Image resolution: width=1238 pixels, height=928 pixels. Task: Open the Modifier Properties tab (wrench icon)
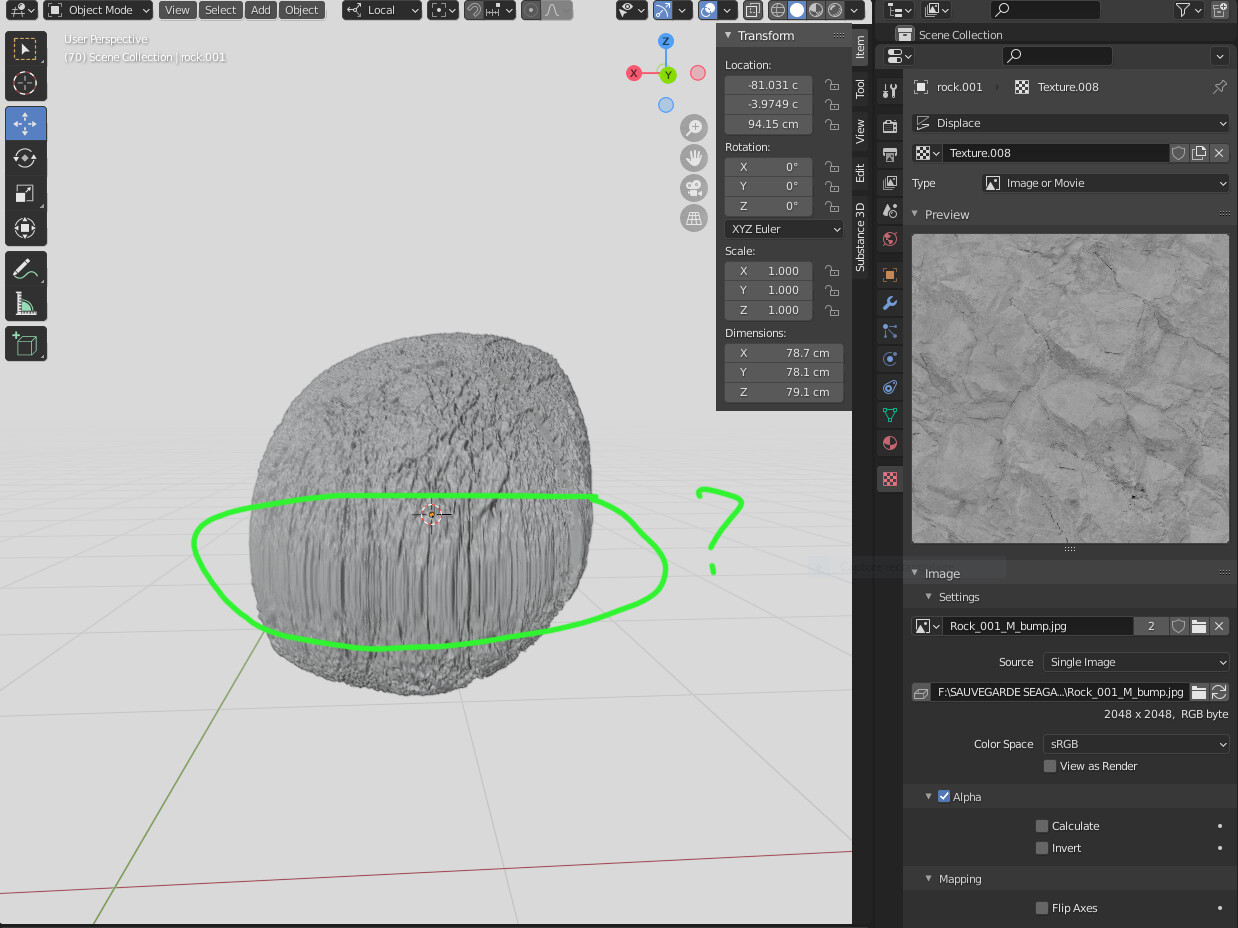pyautogui.click(x=889, y=303)
